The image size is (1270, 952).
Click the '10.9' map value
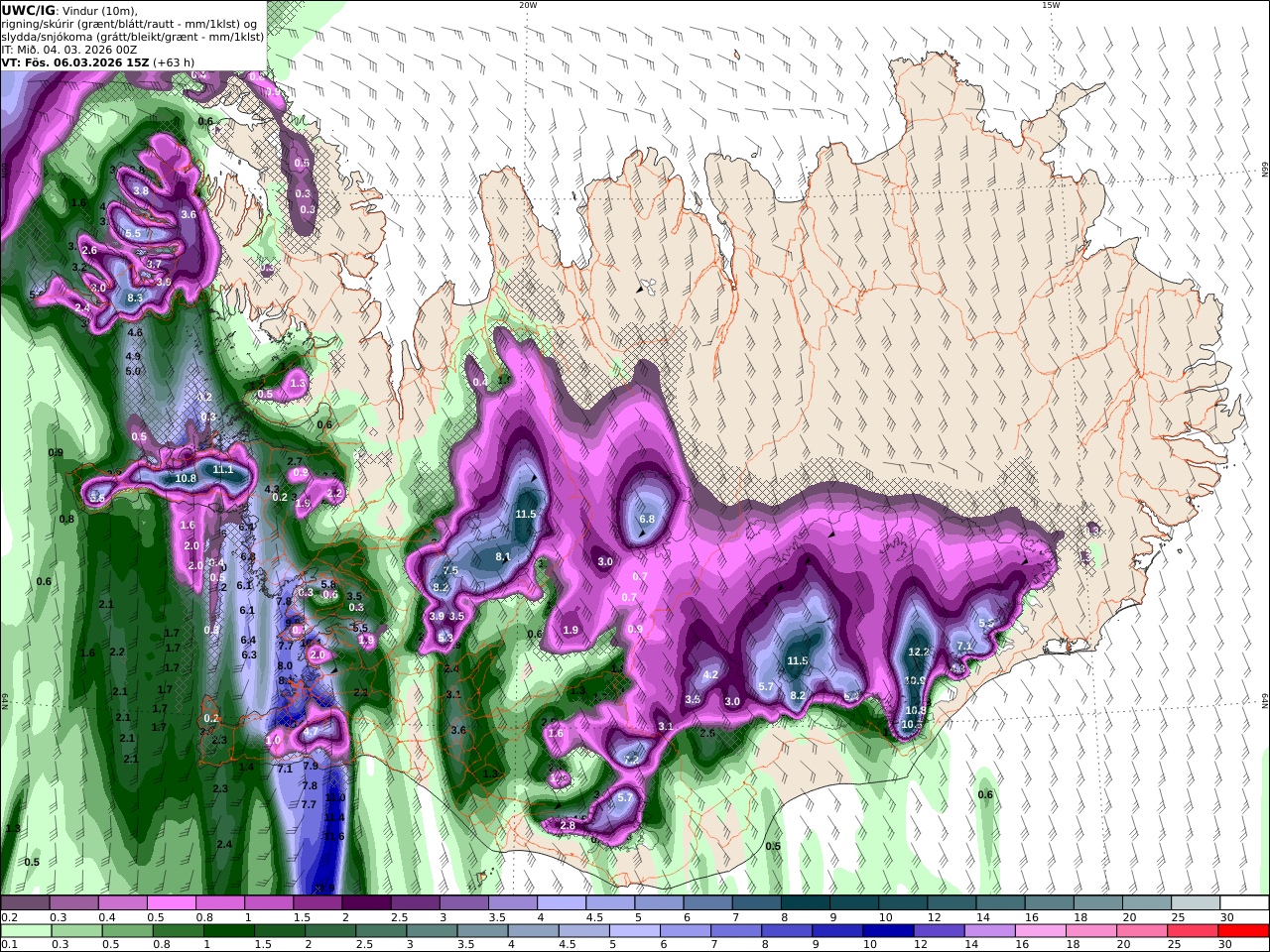click(915, 681)
